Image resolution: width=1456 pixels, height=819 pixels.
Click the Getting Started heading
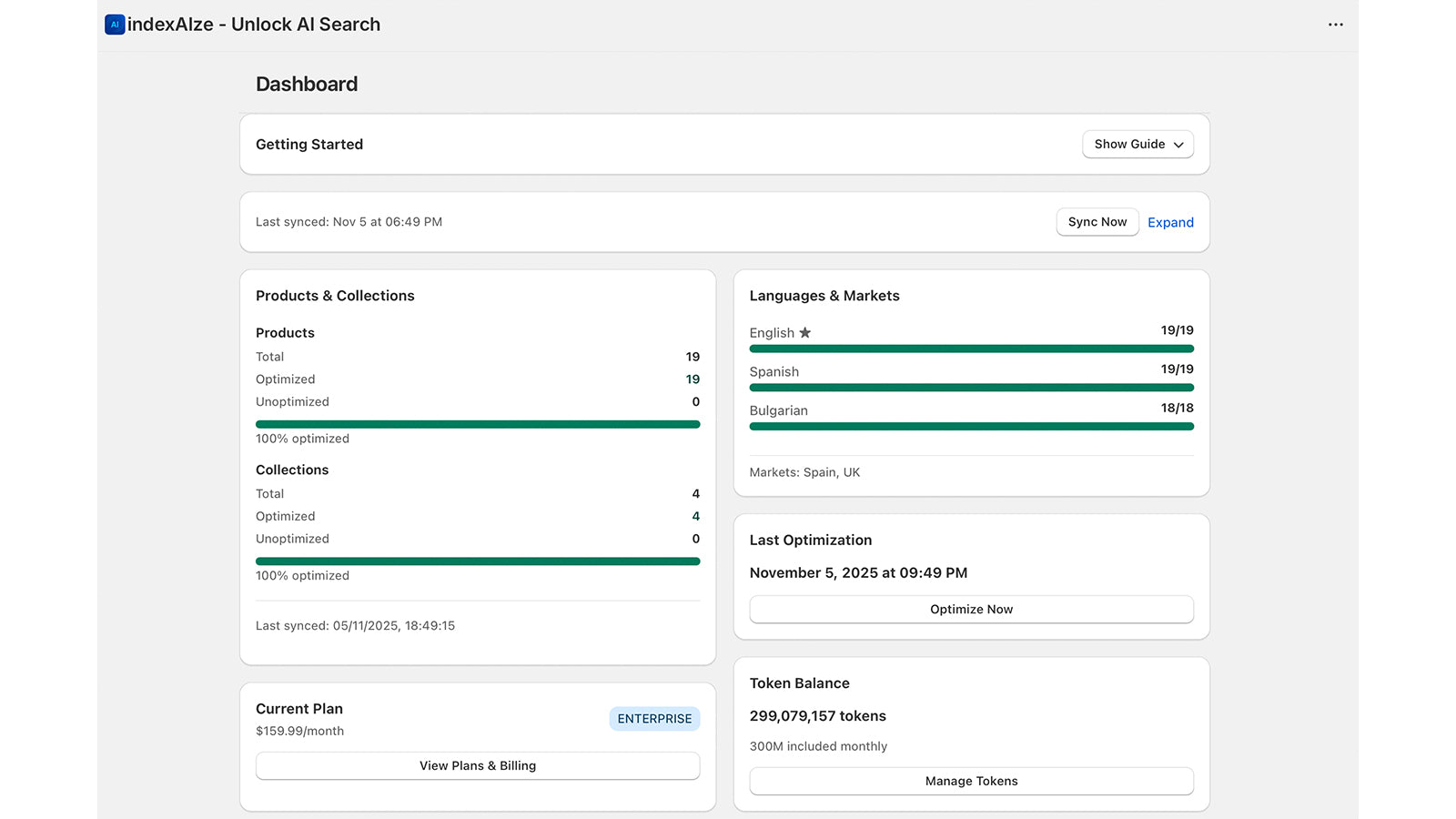[309, 144]
